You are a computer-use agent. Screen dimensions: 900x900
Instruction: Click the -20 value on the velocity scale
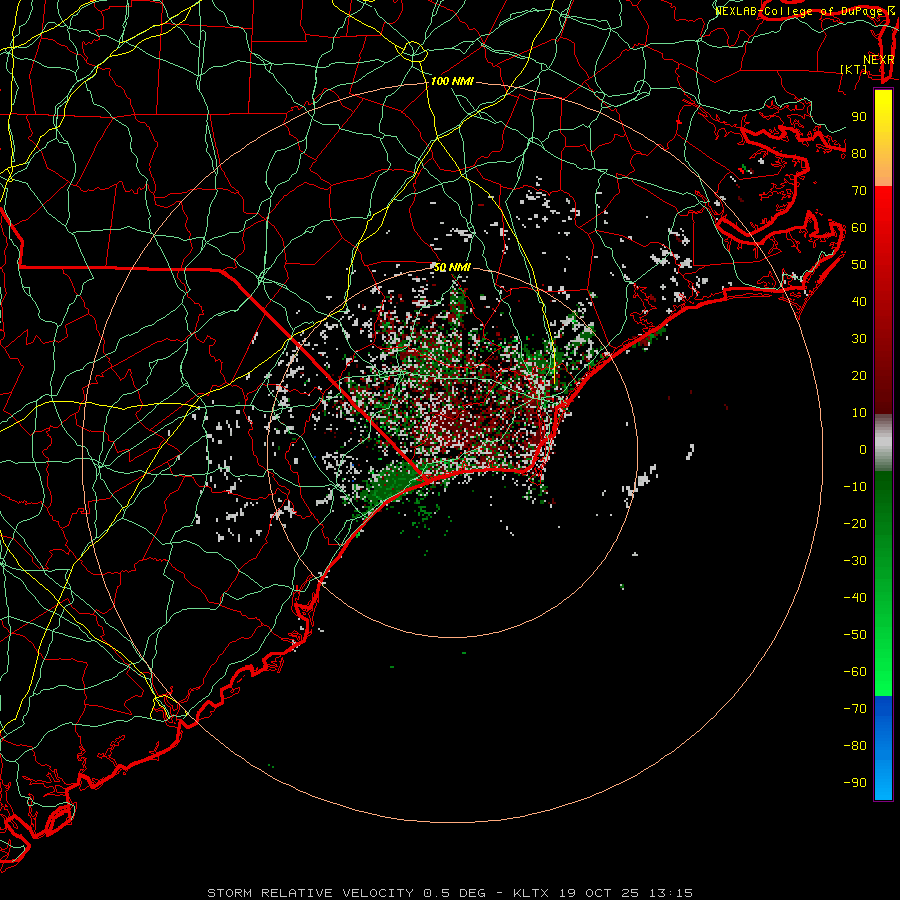point(855,524)
